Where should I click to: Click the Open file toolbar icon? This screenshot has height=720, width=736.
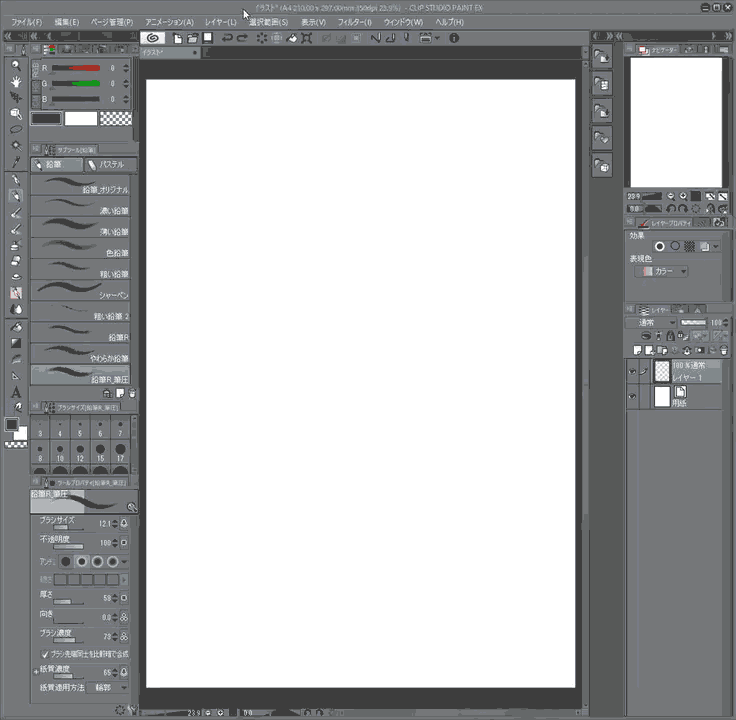pos(192,38)
